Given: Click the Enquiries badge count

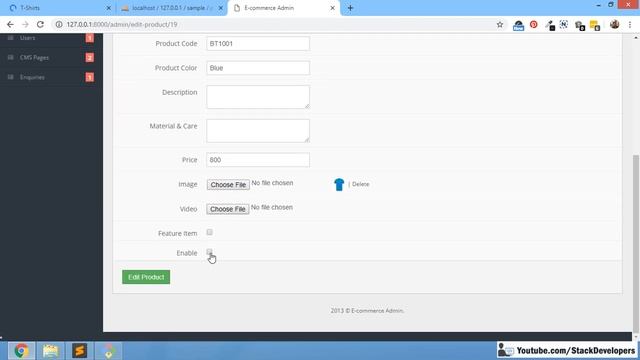Looking at the screenshot, I should click(90, 77).
